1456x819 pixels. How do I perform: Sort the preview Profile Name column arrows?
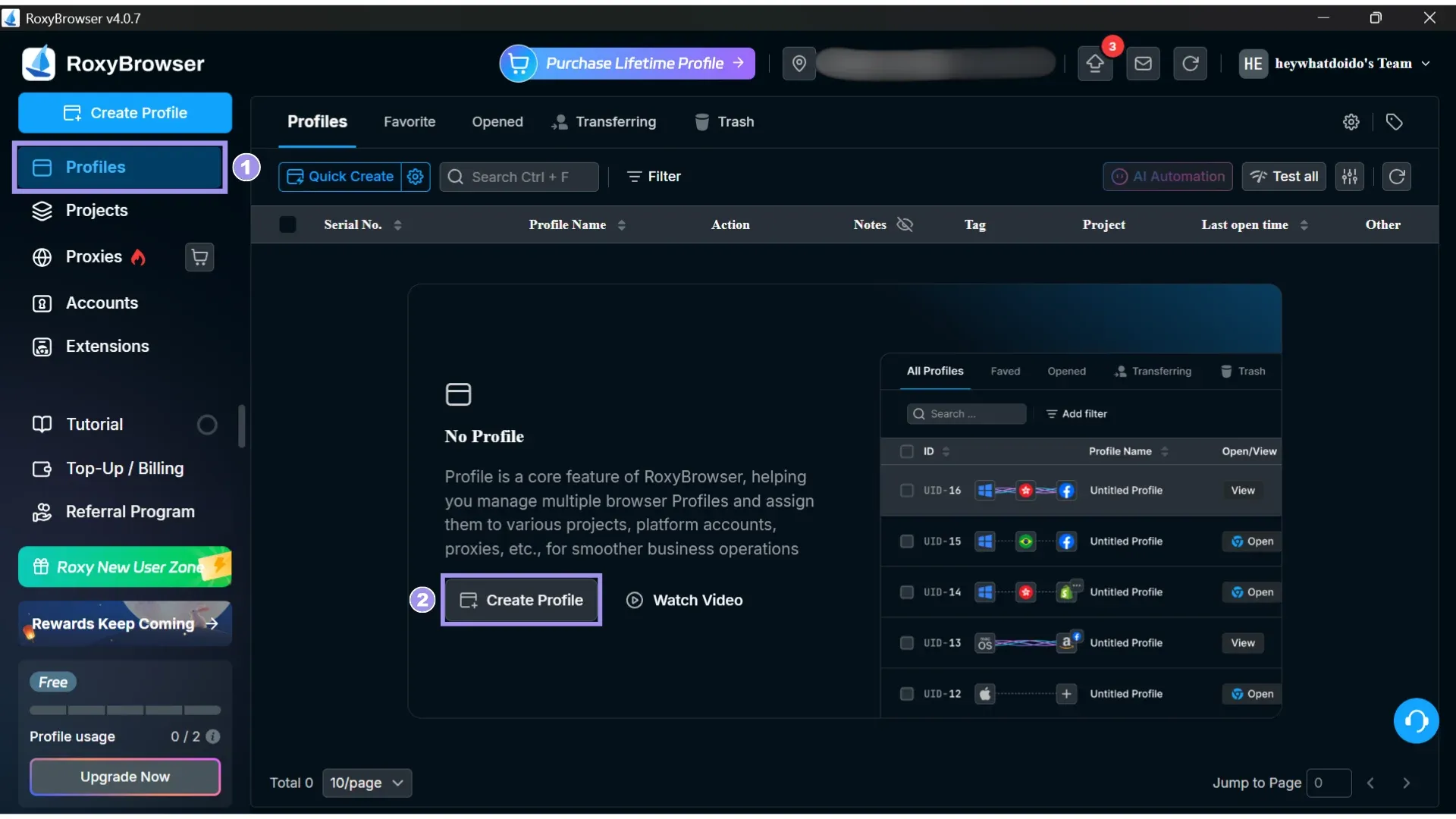pyautogui.click(x=1165, y=452)
